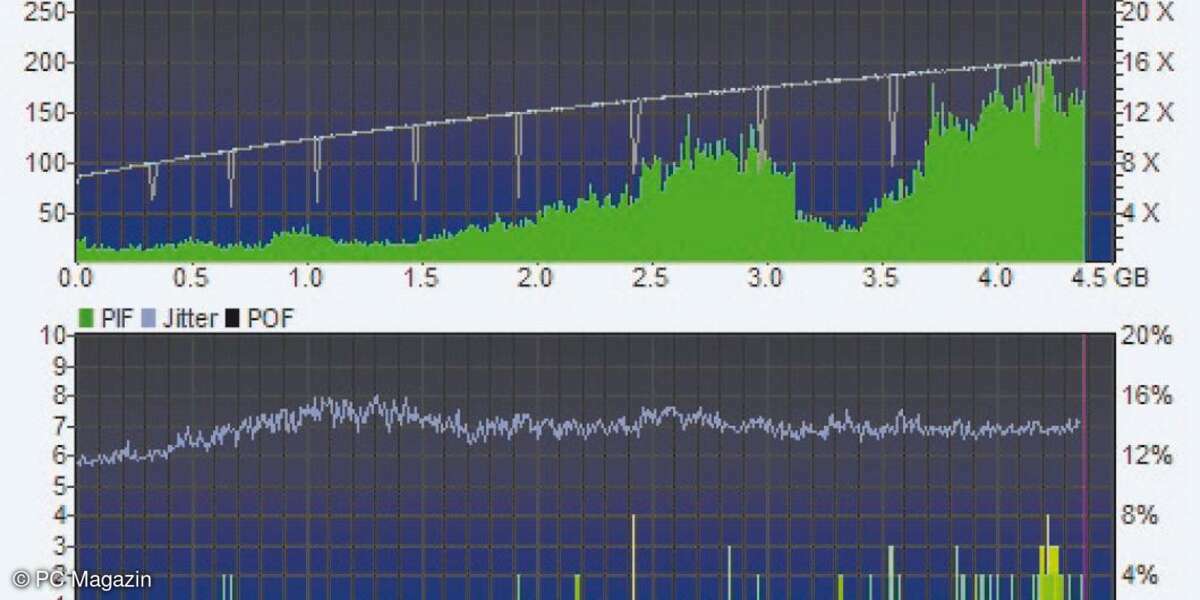Click the 2.5 mark on x-axis

point(650,277)
